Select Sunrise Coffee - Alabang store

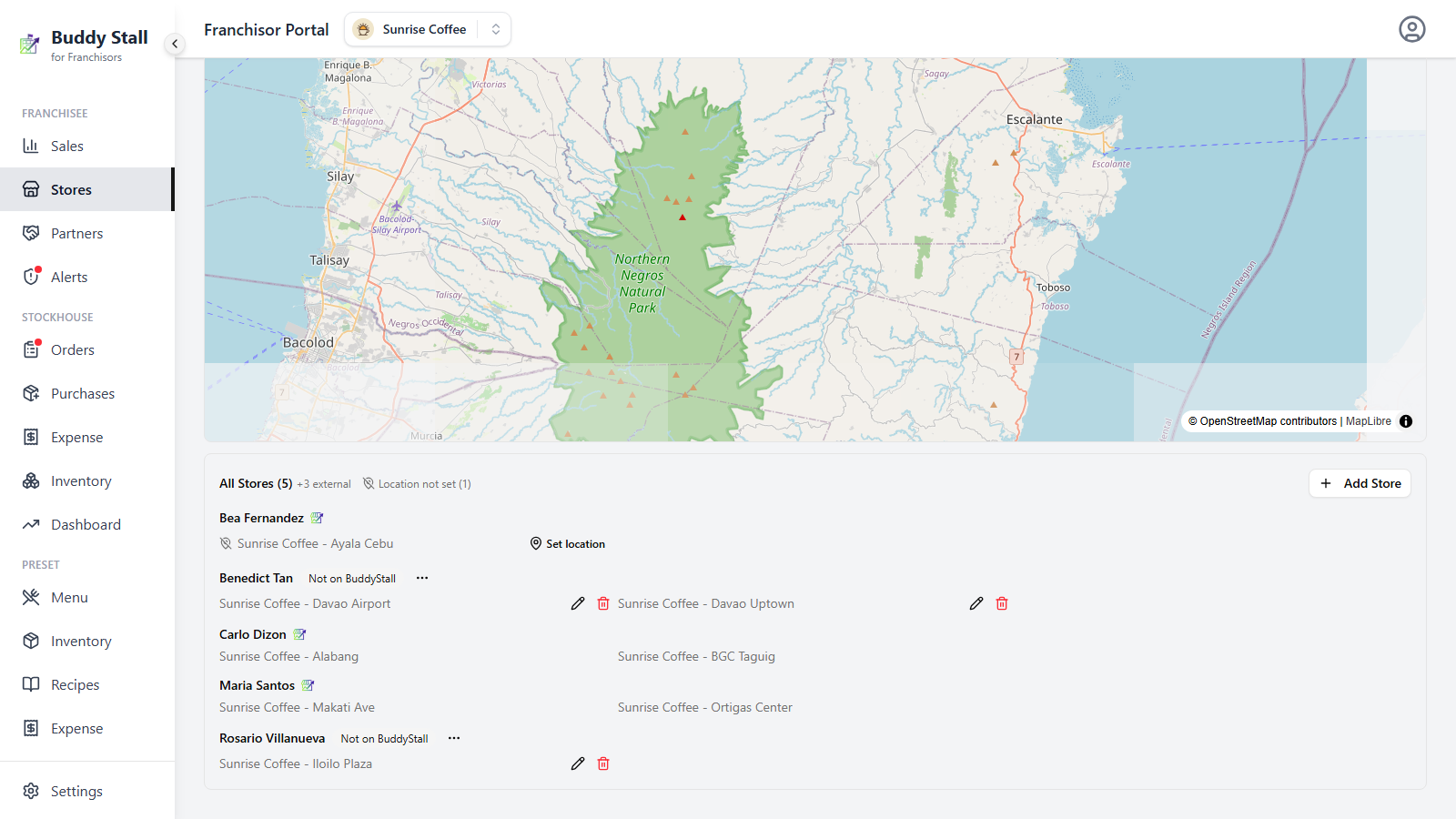point(288,656)
